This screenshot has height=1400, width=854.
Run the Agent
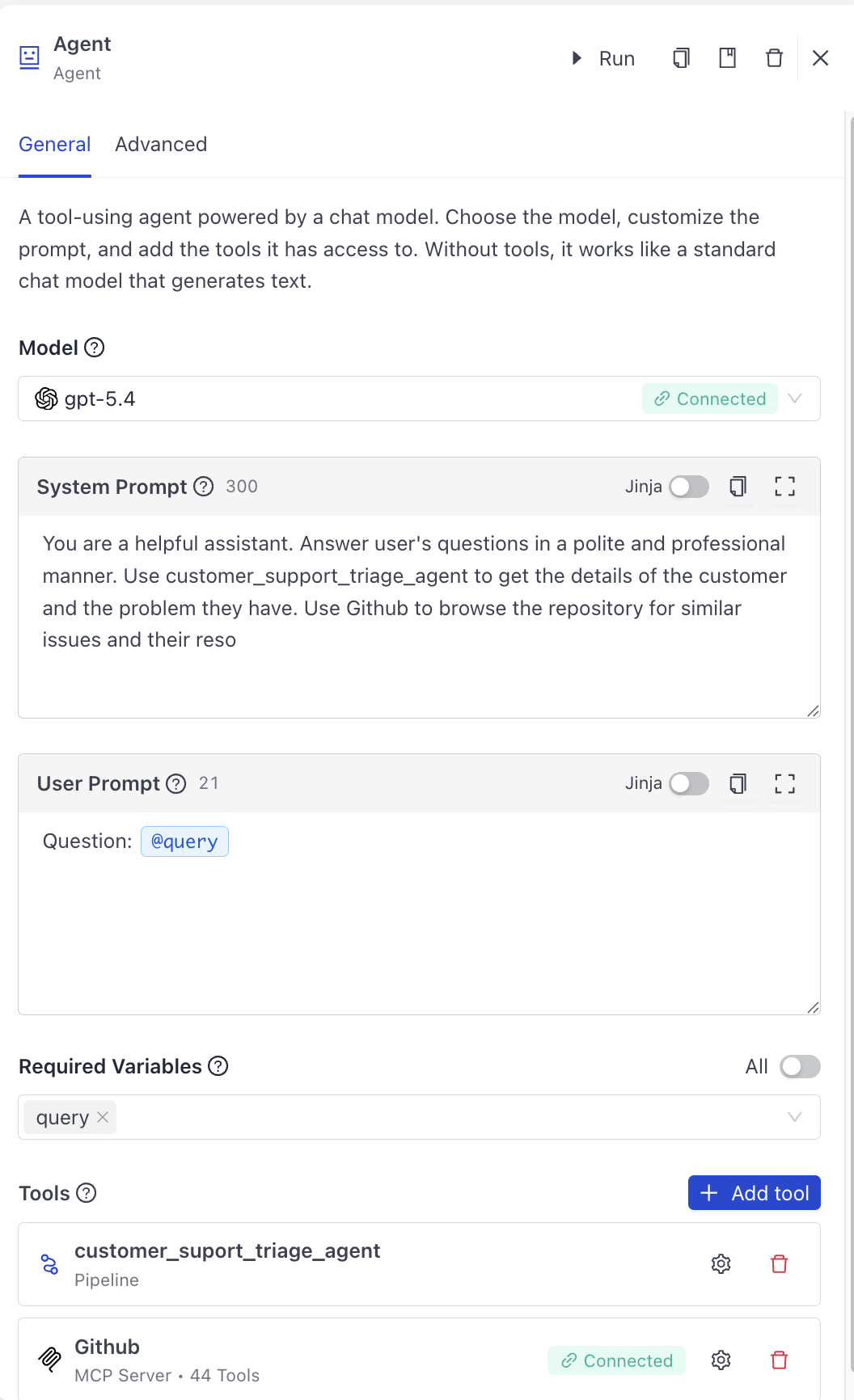click(602, 57)
